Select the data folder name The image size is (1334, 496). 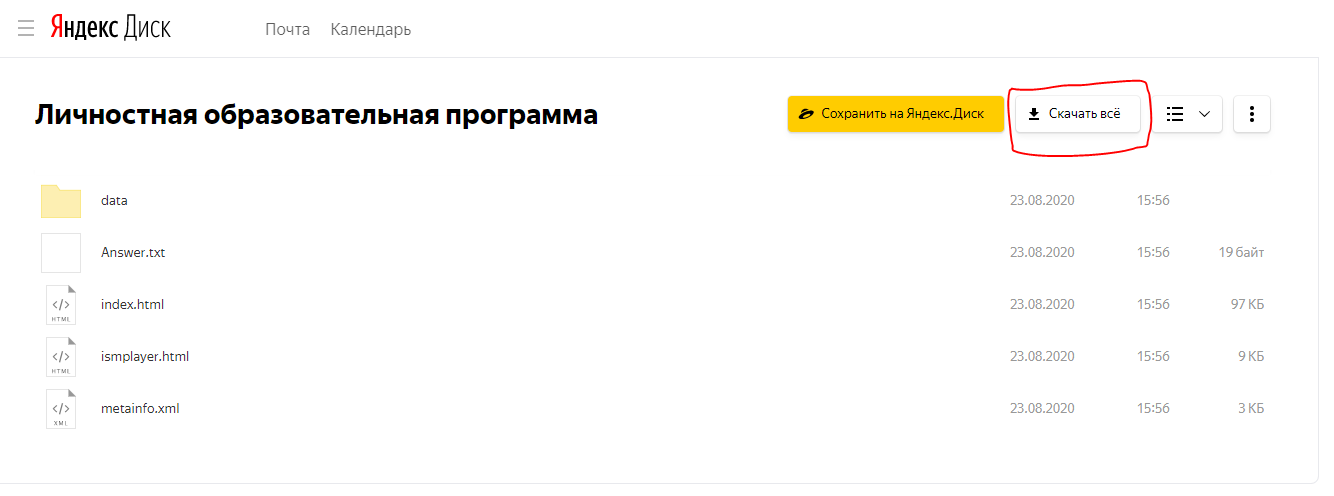point(114,201)
